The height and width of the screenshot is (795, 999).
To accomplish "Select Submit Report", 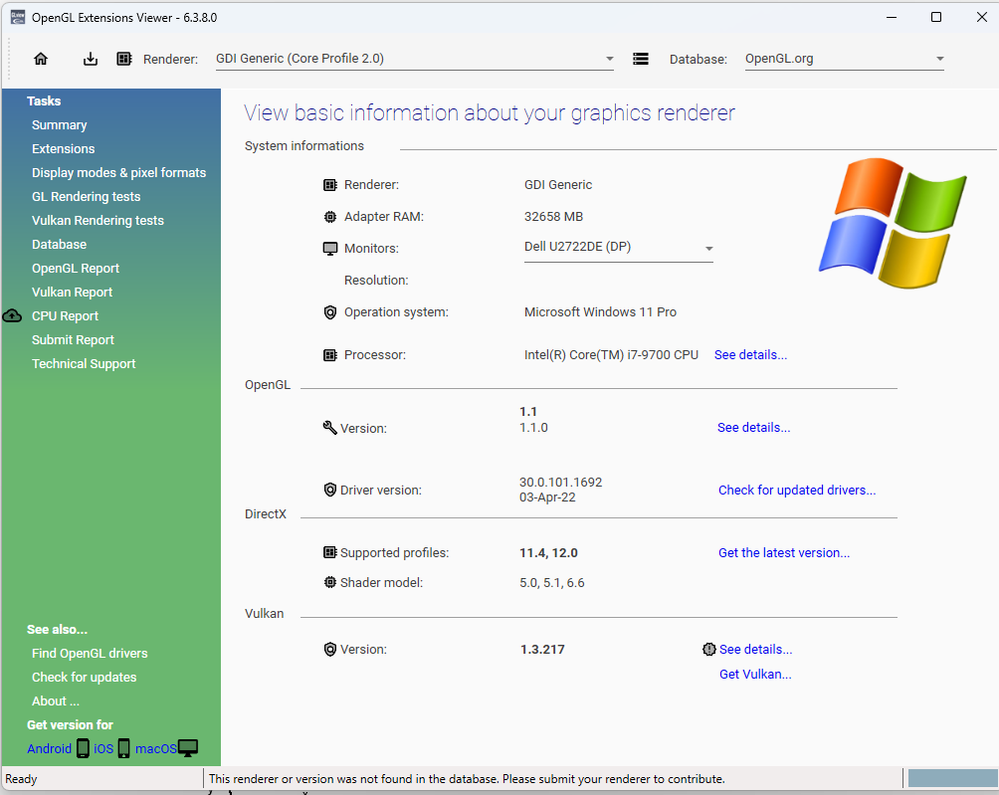I will pyautogui.click(x=73, y=340).
